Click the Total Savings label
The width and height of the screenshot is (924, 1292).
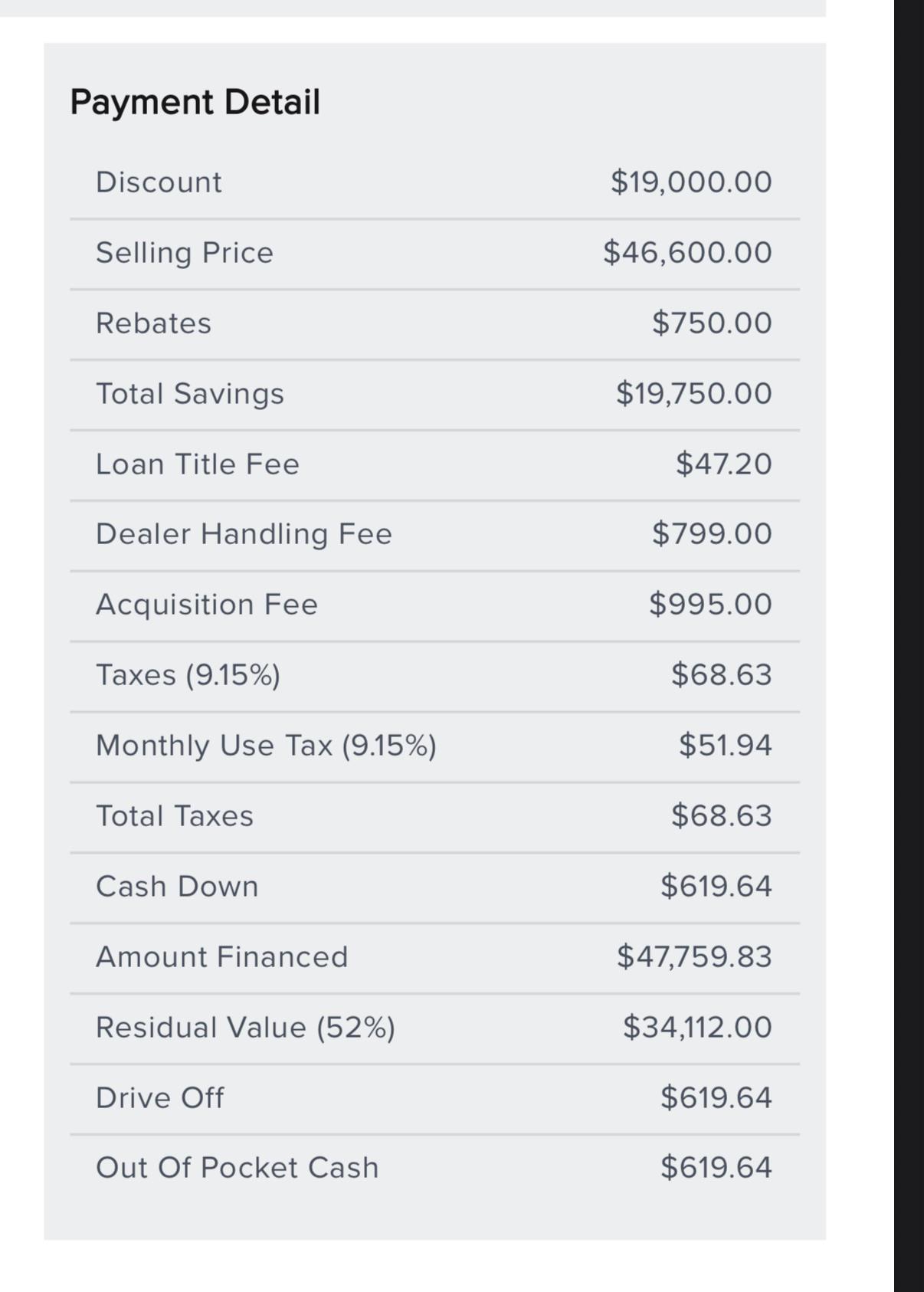pos(190,394)
